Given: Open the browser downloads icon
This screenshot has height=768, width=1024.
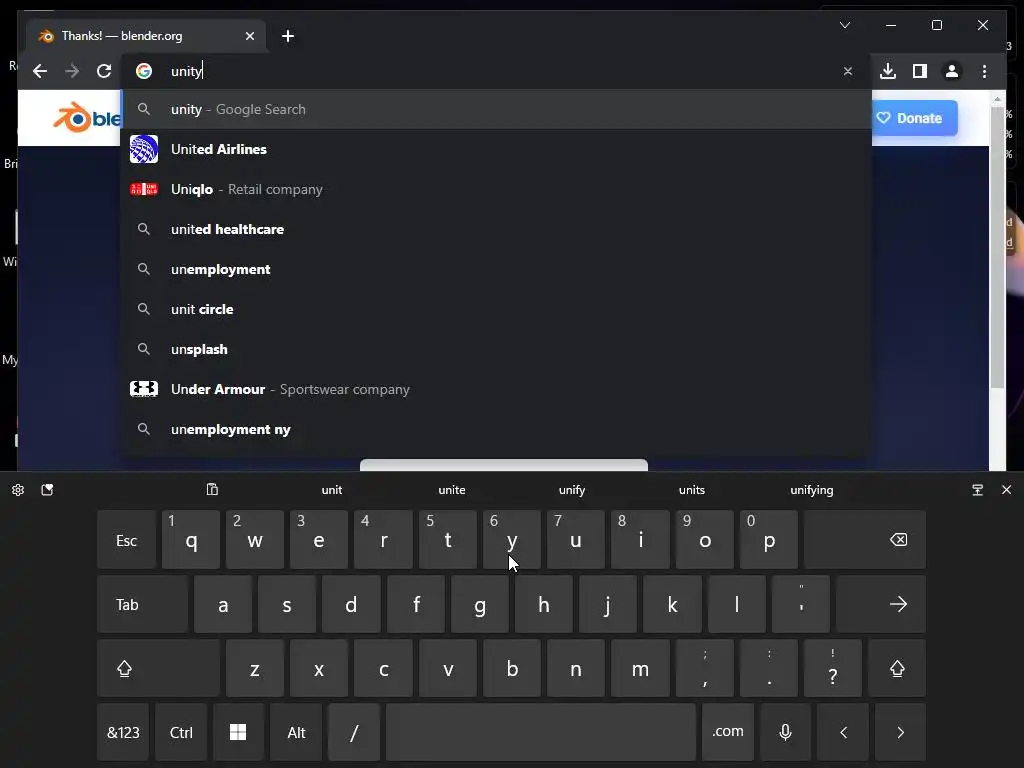Looking at the screenshot, I should tap(888, 71).
